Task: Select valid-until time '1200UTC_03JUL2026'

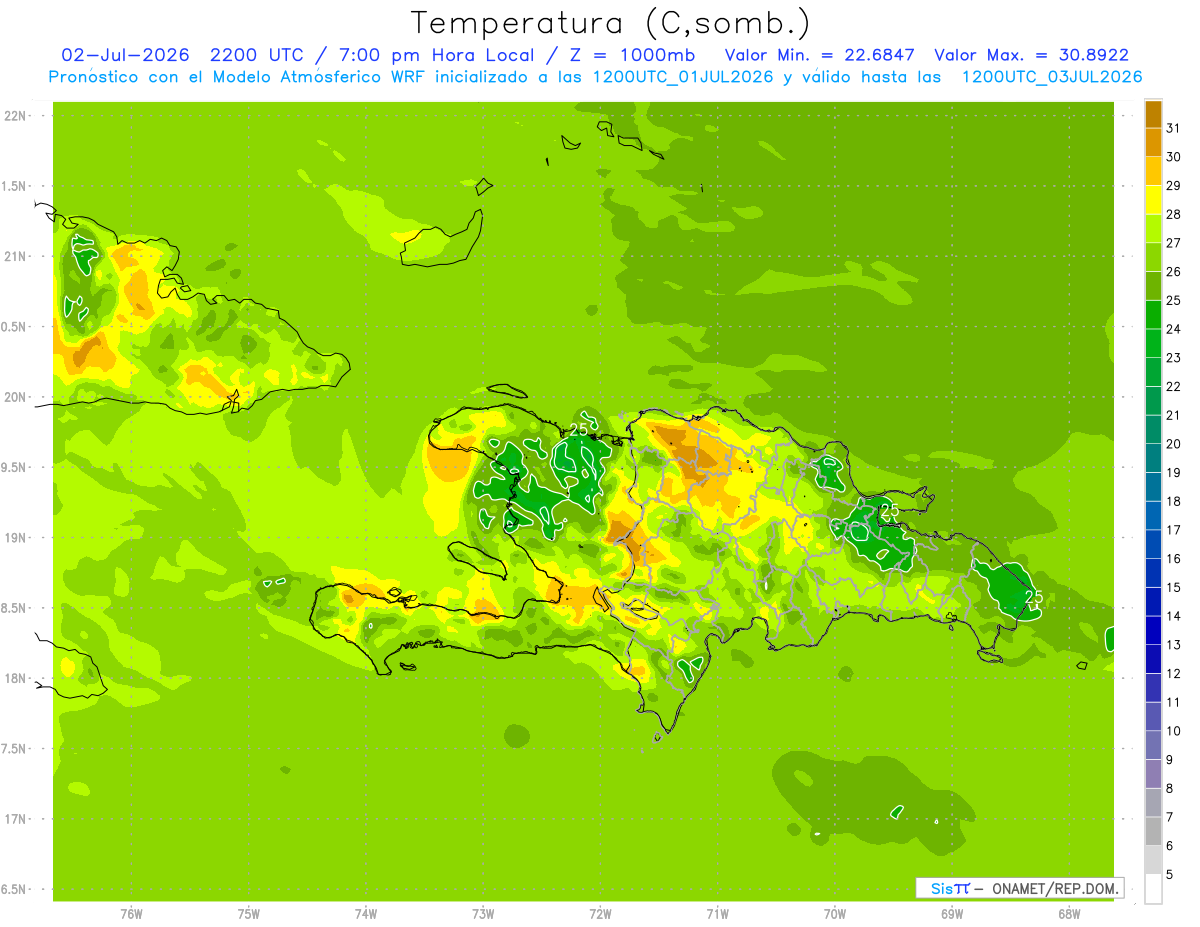Action: tap(1052, 77)
